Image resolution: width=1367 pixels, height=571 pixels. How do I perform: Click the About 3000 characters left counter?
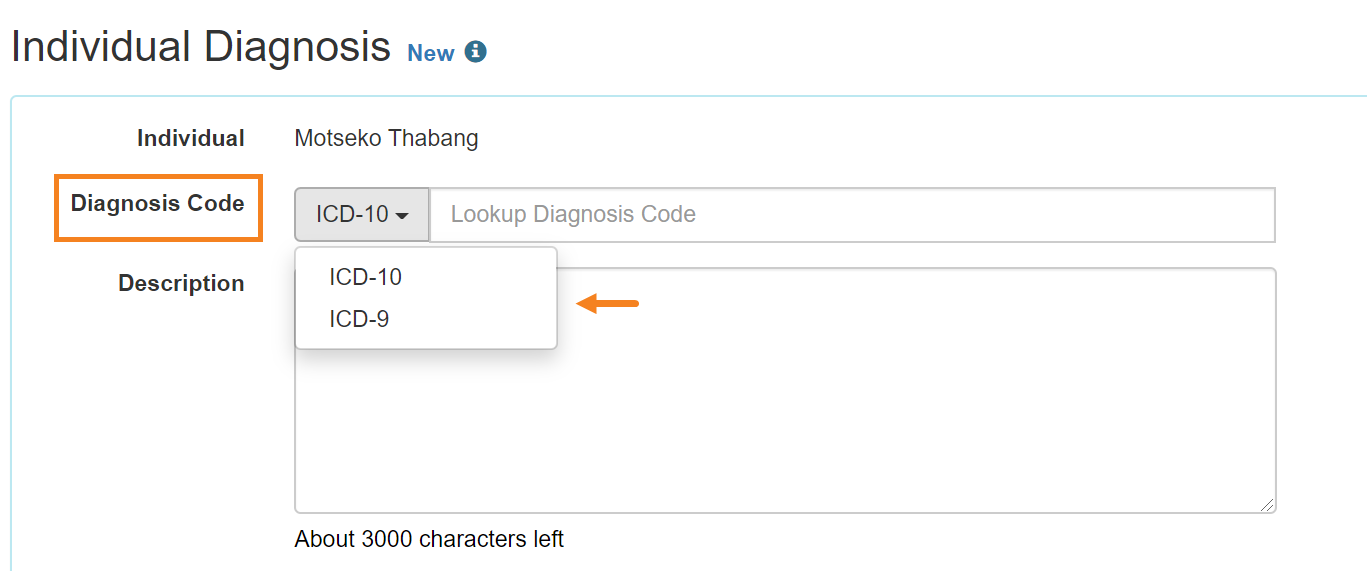coord(429,539)
